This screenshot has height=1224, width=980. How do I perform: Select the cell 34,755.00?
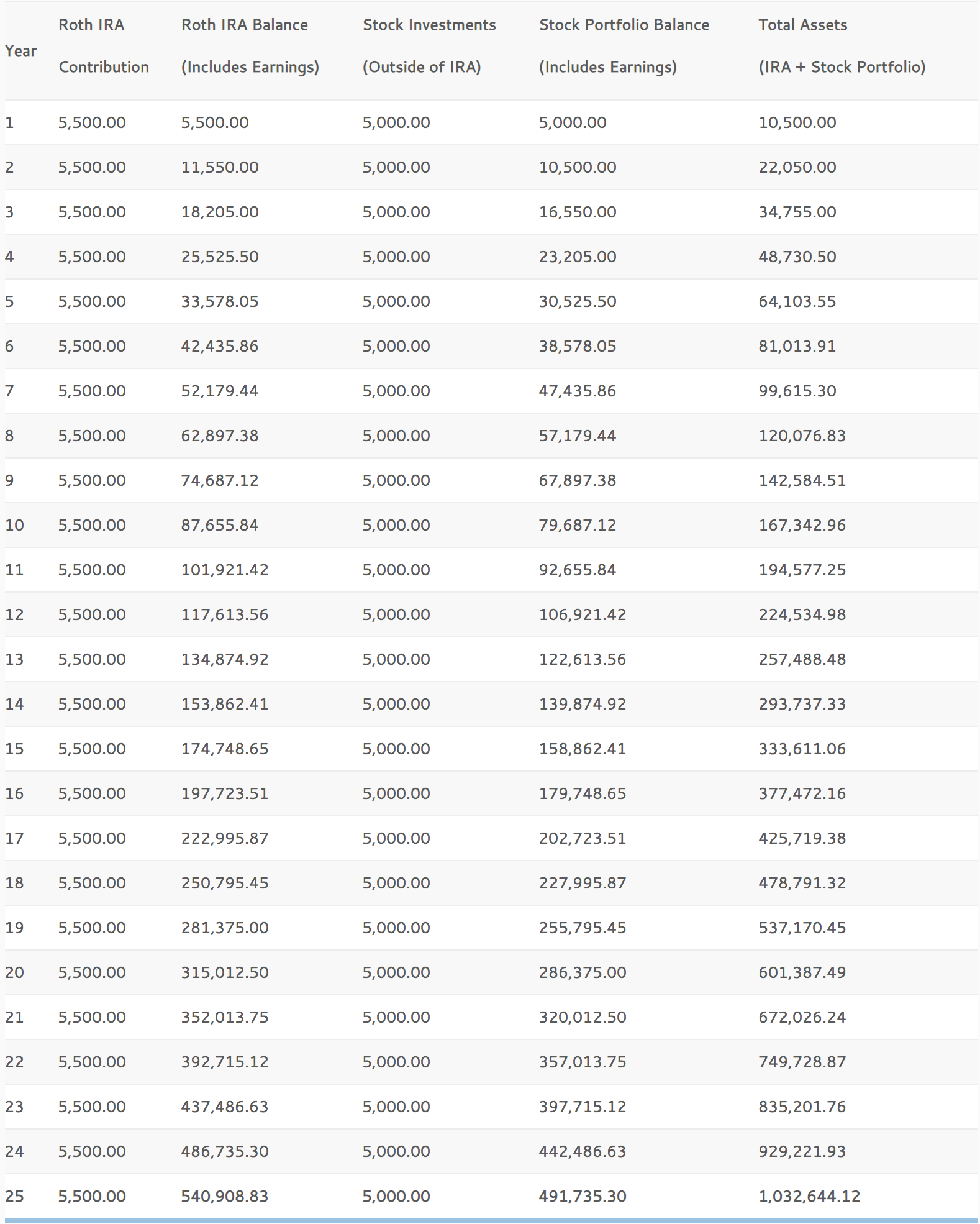[797, 212]
